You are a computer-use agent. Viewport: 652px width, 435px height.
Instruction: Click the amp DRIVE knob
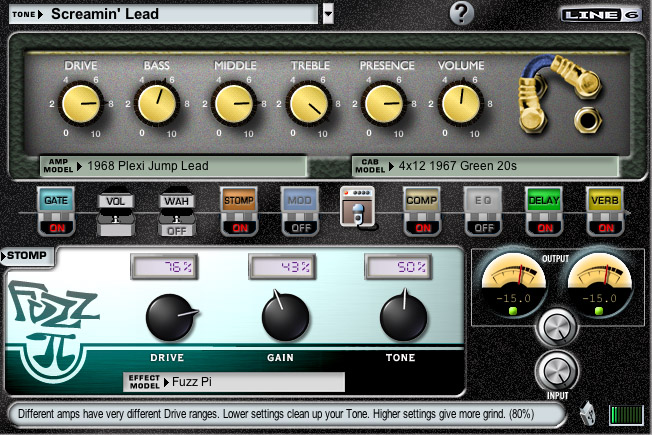[x=81, y=104]
